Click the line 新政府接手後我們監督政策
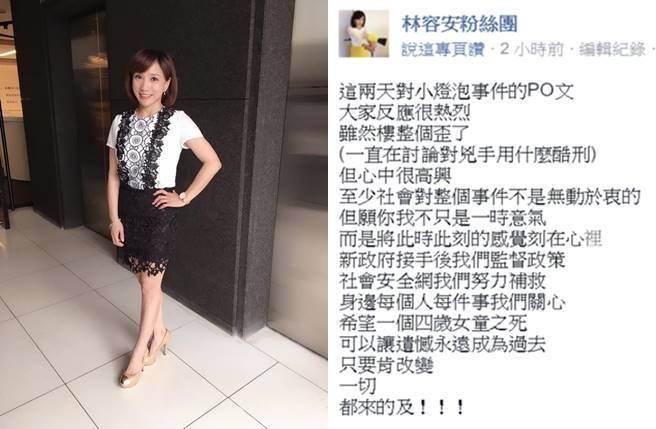 (453, 260)
